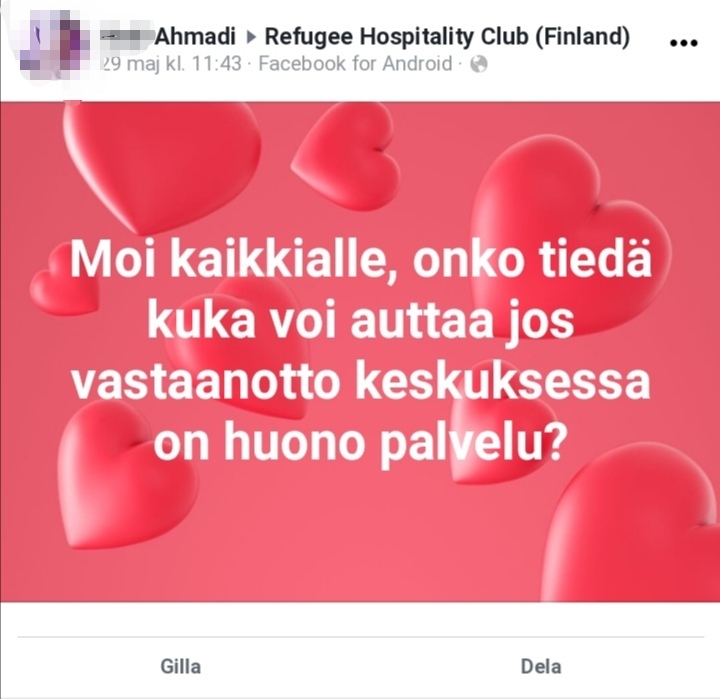Click the blurred first name before Ahmadi
The height and width of the screenshot is (699, 720).
click(127, 37)
